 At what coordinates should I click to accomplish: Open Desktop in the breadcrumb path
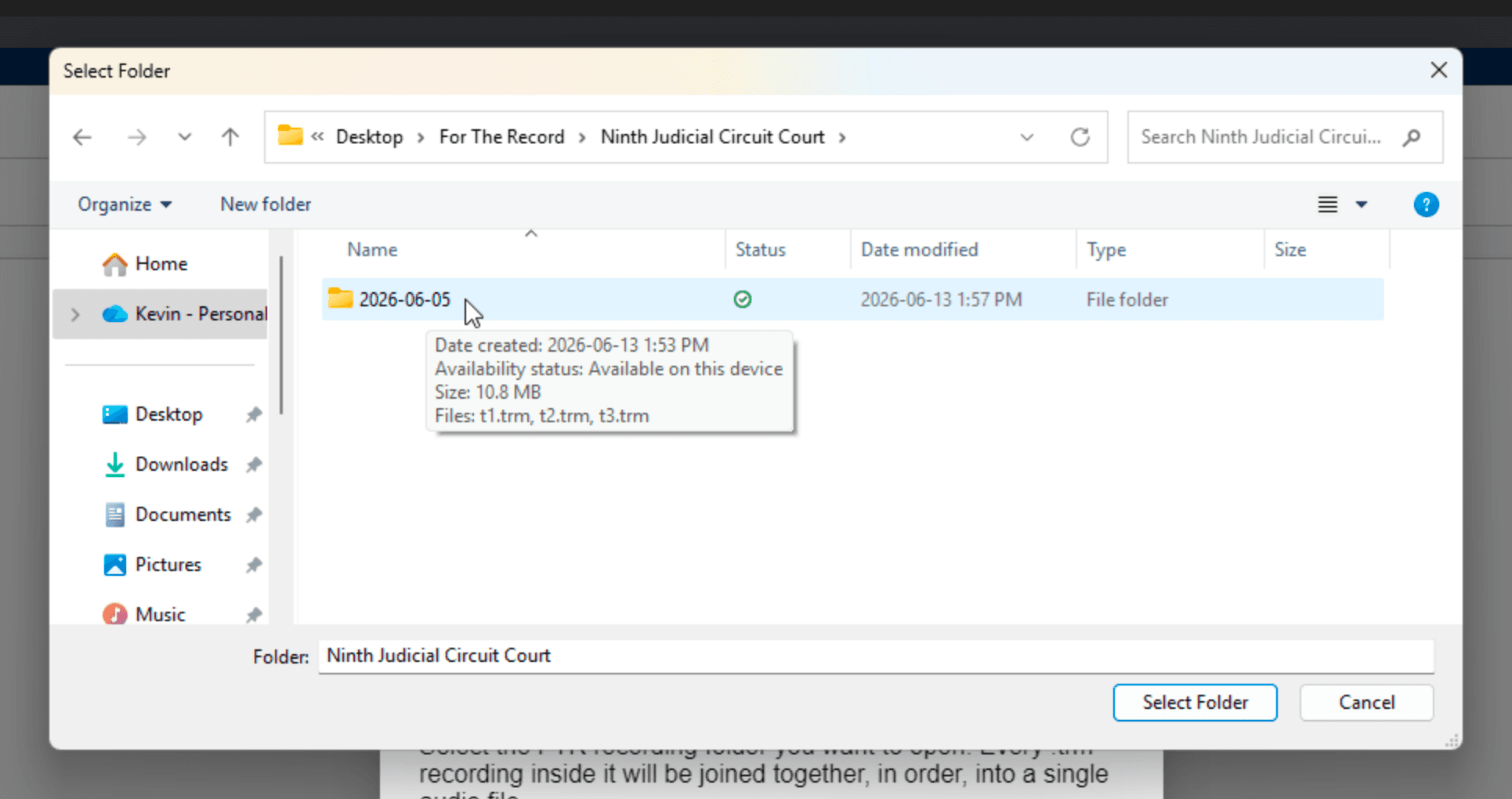[x=369, y=137]
